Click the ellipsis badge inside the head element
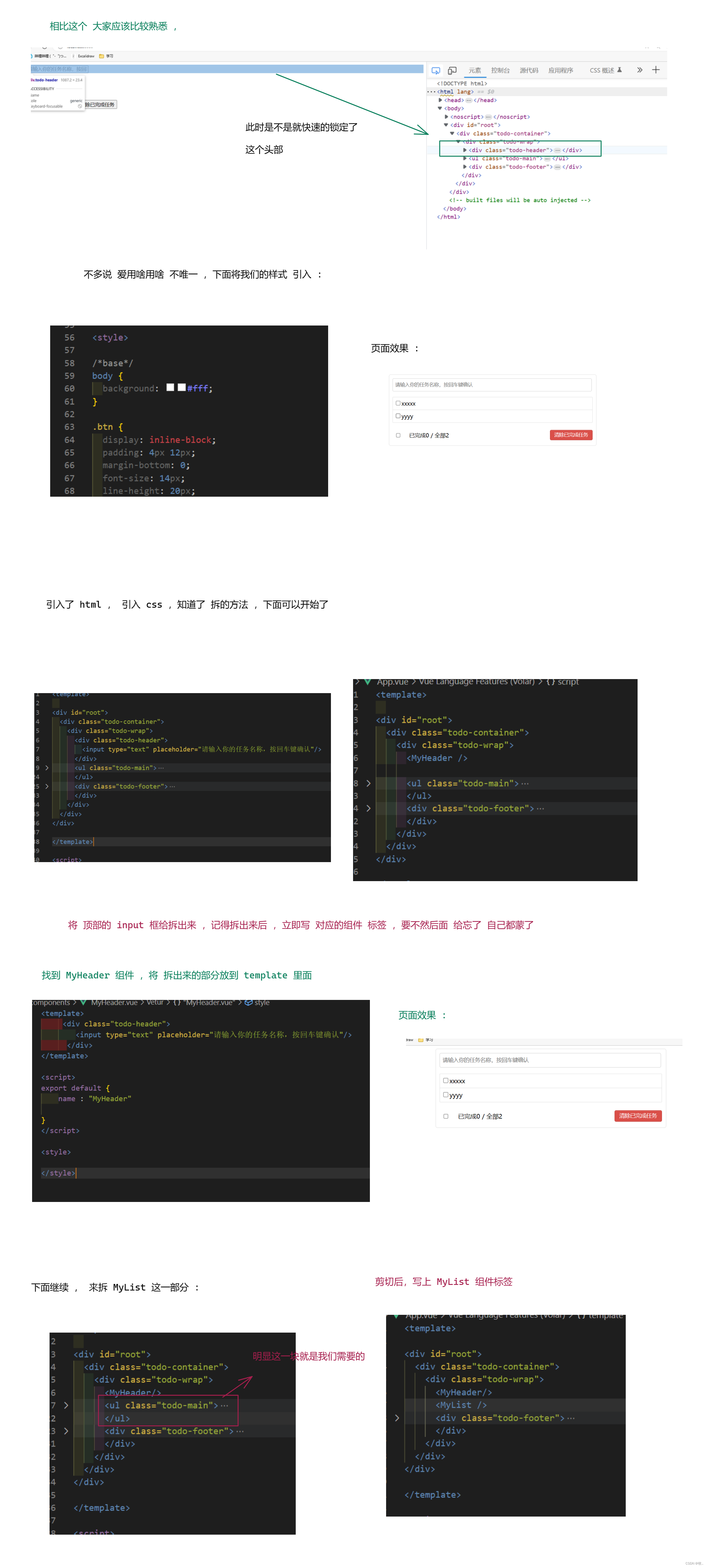This screenshot has width=708, height=1568. click(x=468, y=100)
